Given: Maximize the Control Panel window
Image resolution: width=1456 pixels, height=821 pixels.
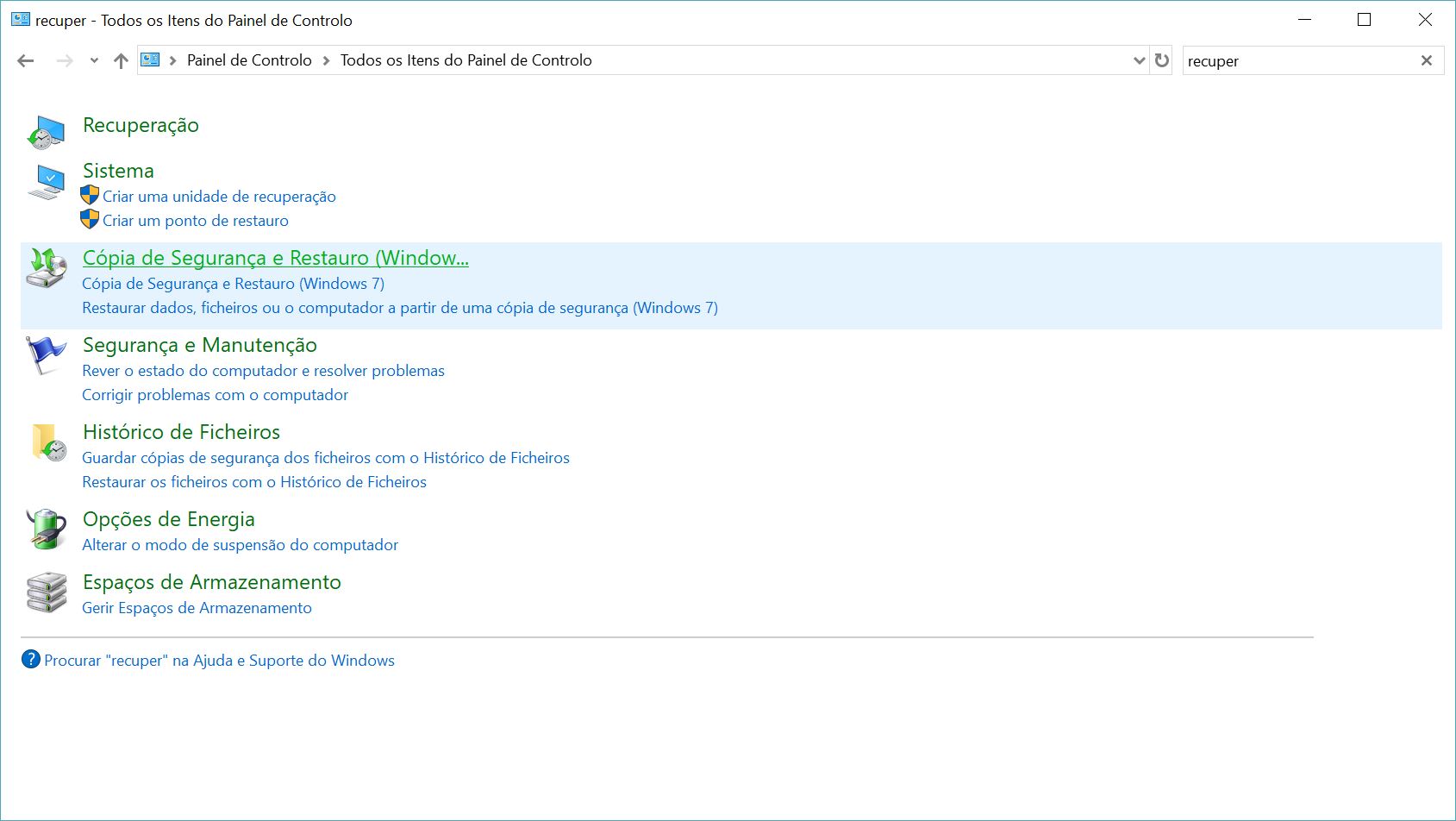Looking at the screenshot, I should point(1364,20).
